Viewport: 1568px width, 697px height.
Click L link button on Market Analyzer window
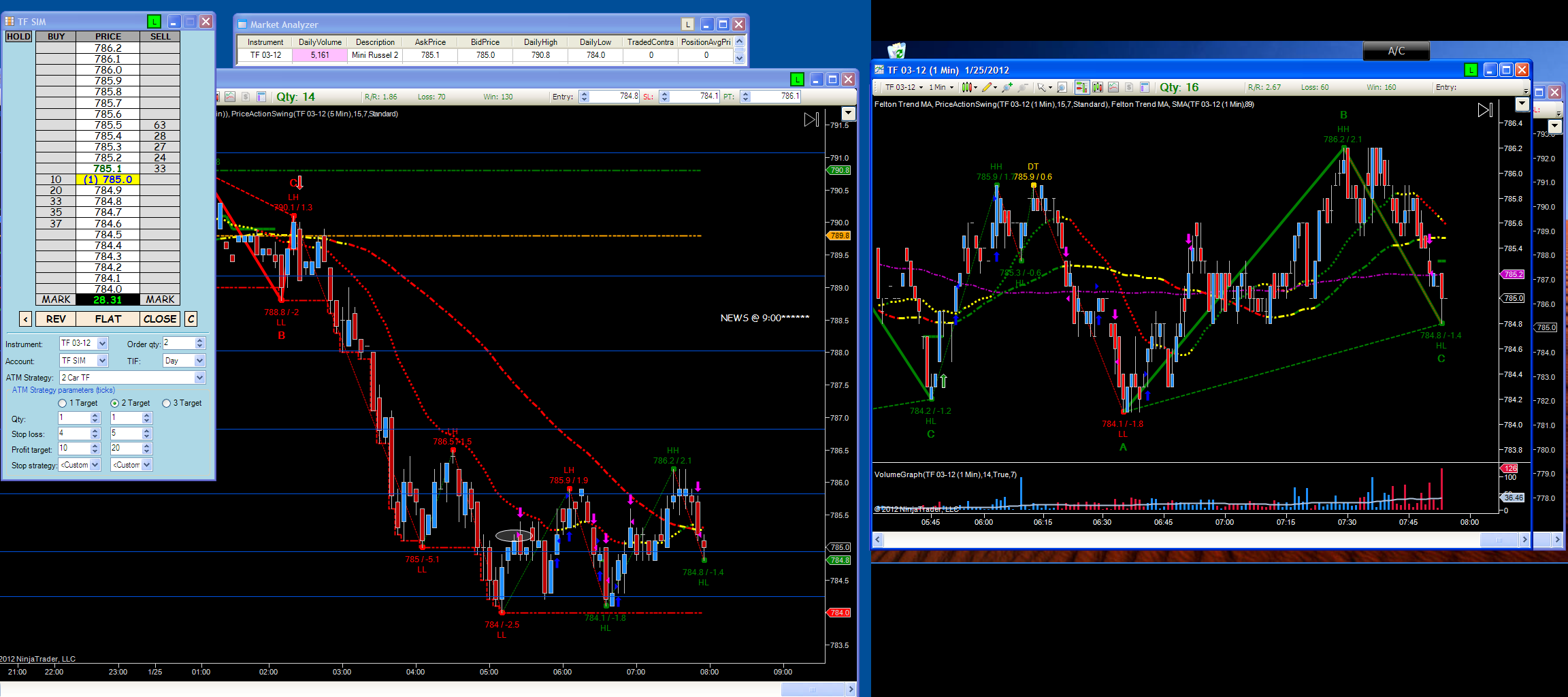687,25
